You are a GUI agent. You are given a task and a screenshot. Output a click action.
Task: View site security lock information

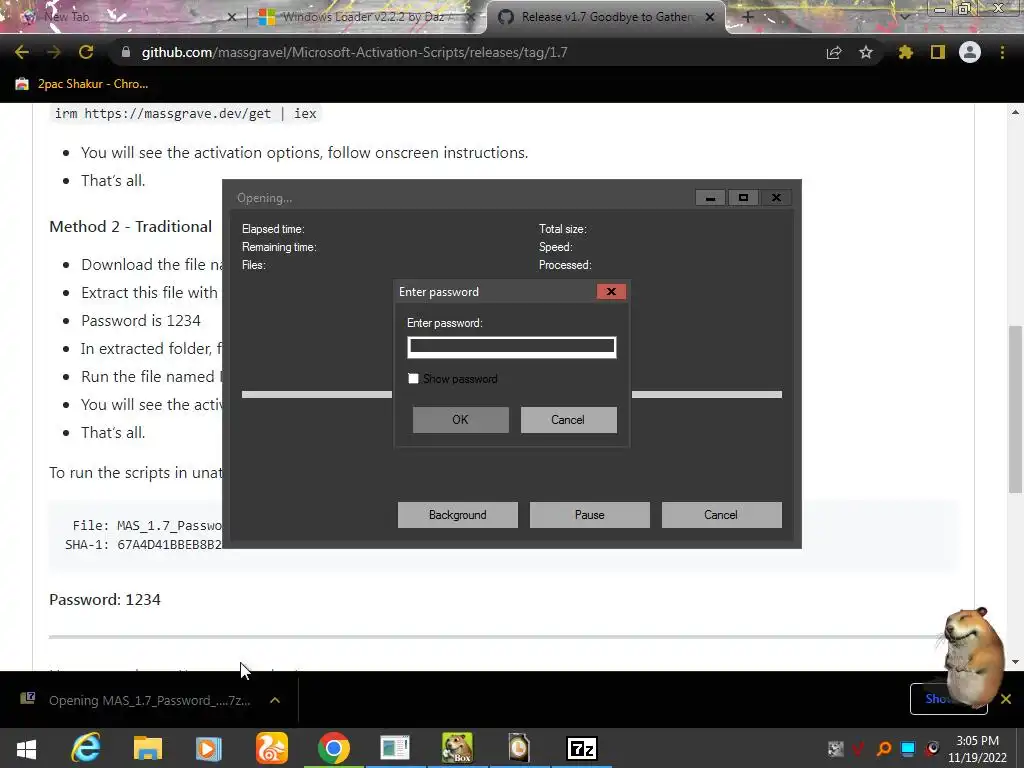(x=126, y=52)
